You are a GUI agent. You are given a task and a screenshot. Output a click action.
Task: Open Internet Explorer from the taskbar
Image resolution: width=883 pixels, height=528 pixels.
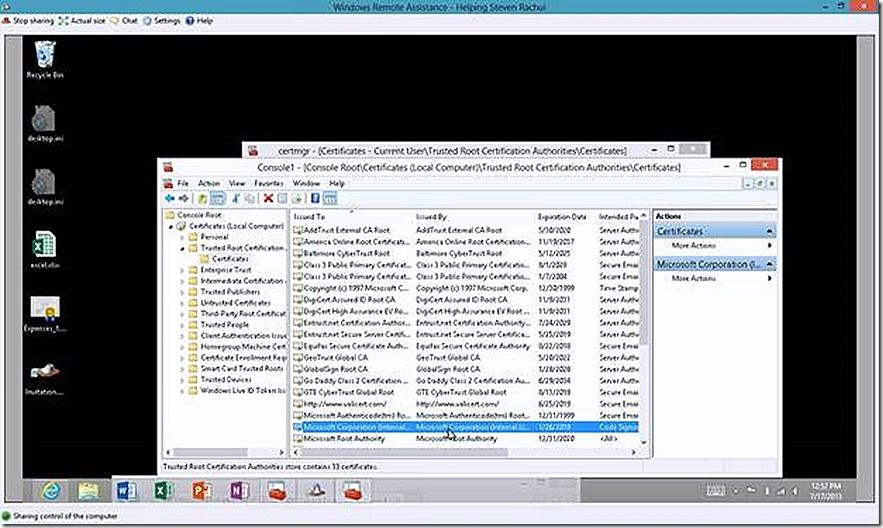point(51,491)
